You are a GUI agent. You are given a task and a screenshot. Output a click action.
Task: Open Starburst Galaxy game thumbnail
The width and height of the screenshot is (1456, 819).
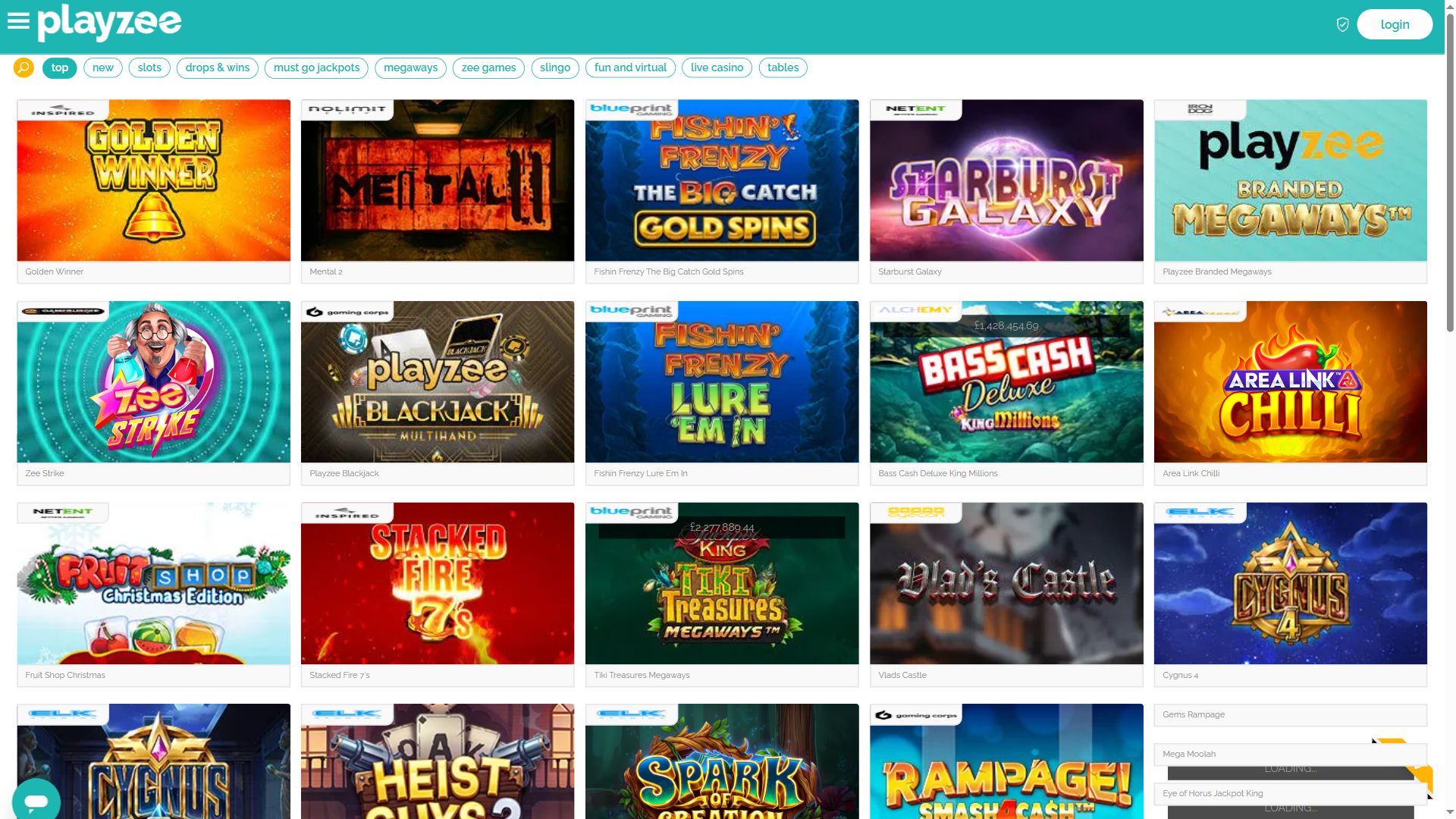1006,180
